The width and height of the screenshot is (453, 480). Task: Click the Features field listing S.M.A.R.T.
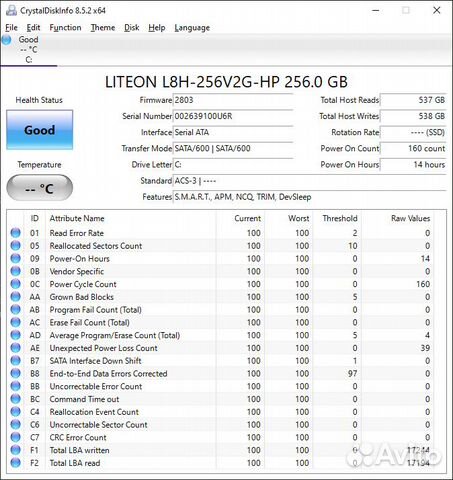pos(310,197)
